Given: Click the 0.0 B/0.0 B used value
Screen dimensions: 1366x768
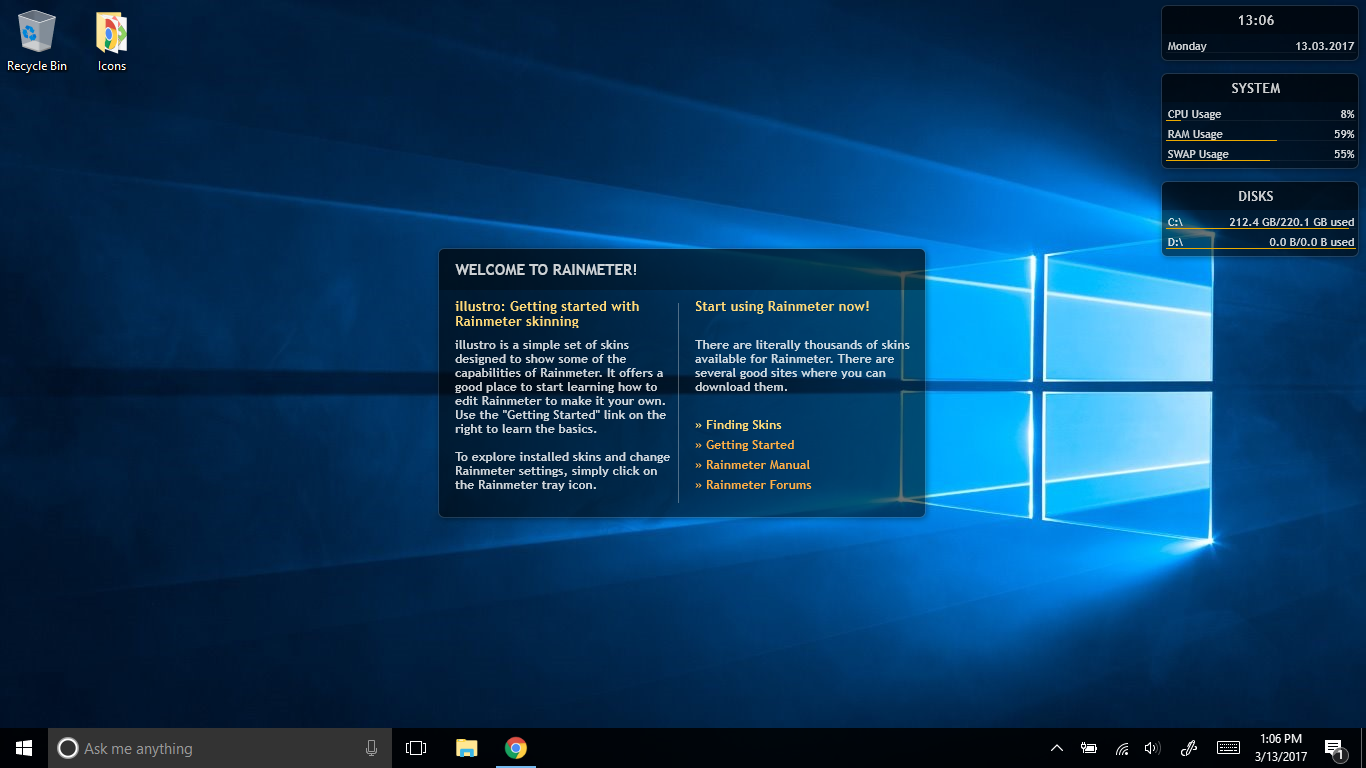Looking at the screenshot, I should click(x=1312, y=242).
